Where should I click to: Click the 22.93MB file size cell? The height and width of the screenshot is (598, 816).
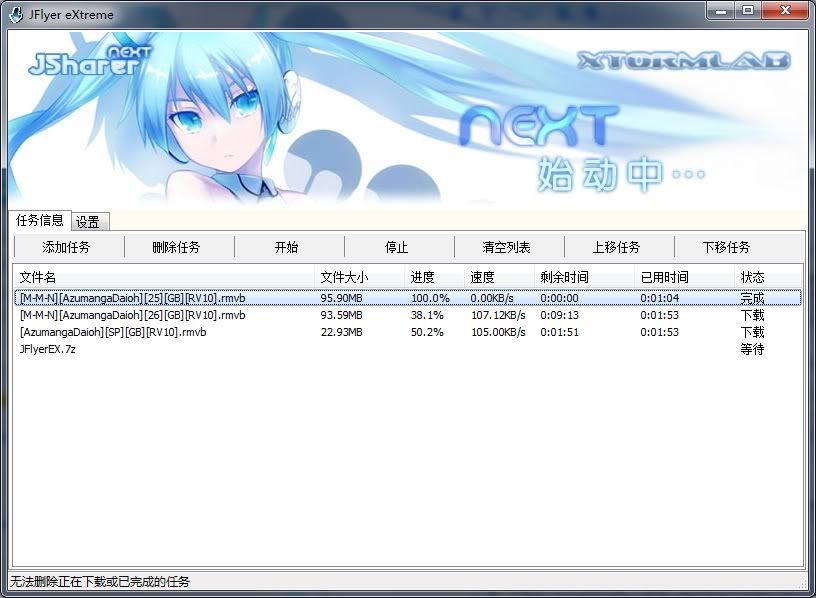click(341, 332)
